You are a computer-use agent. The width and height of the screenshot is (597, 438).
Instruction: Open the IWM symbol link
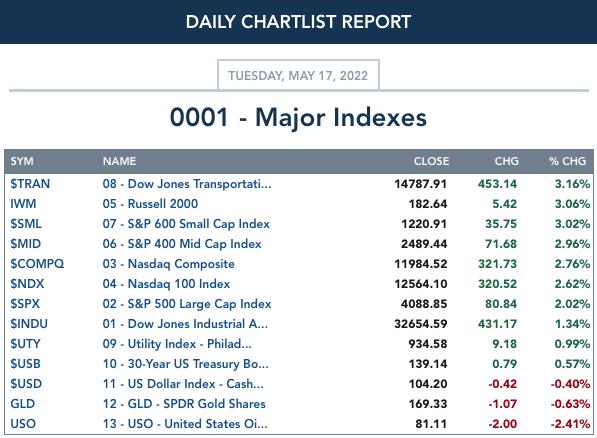coord(23,204)
